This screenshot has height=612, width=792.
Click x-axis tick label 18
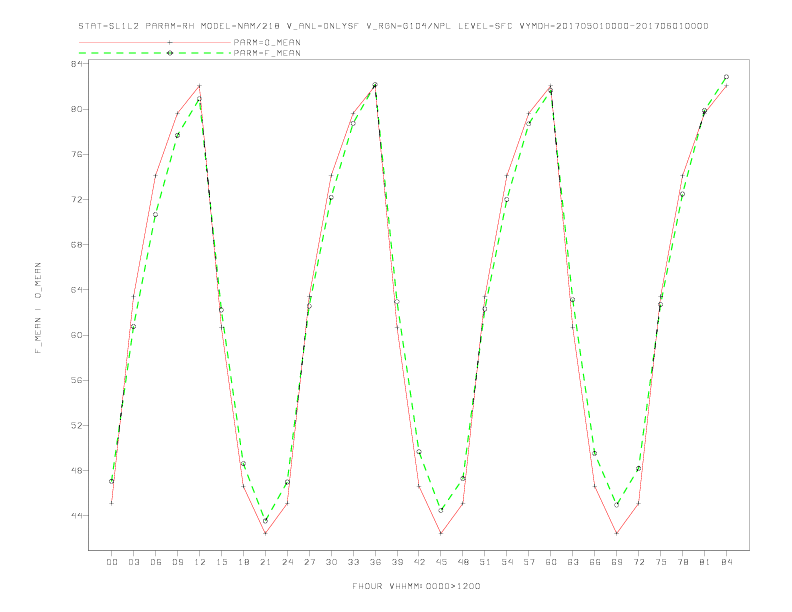[x=243, y=562]
